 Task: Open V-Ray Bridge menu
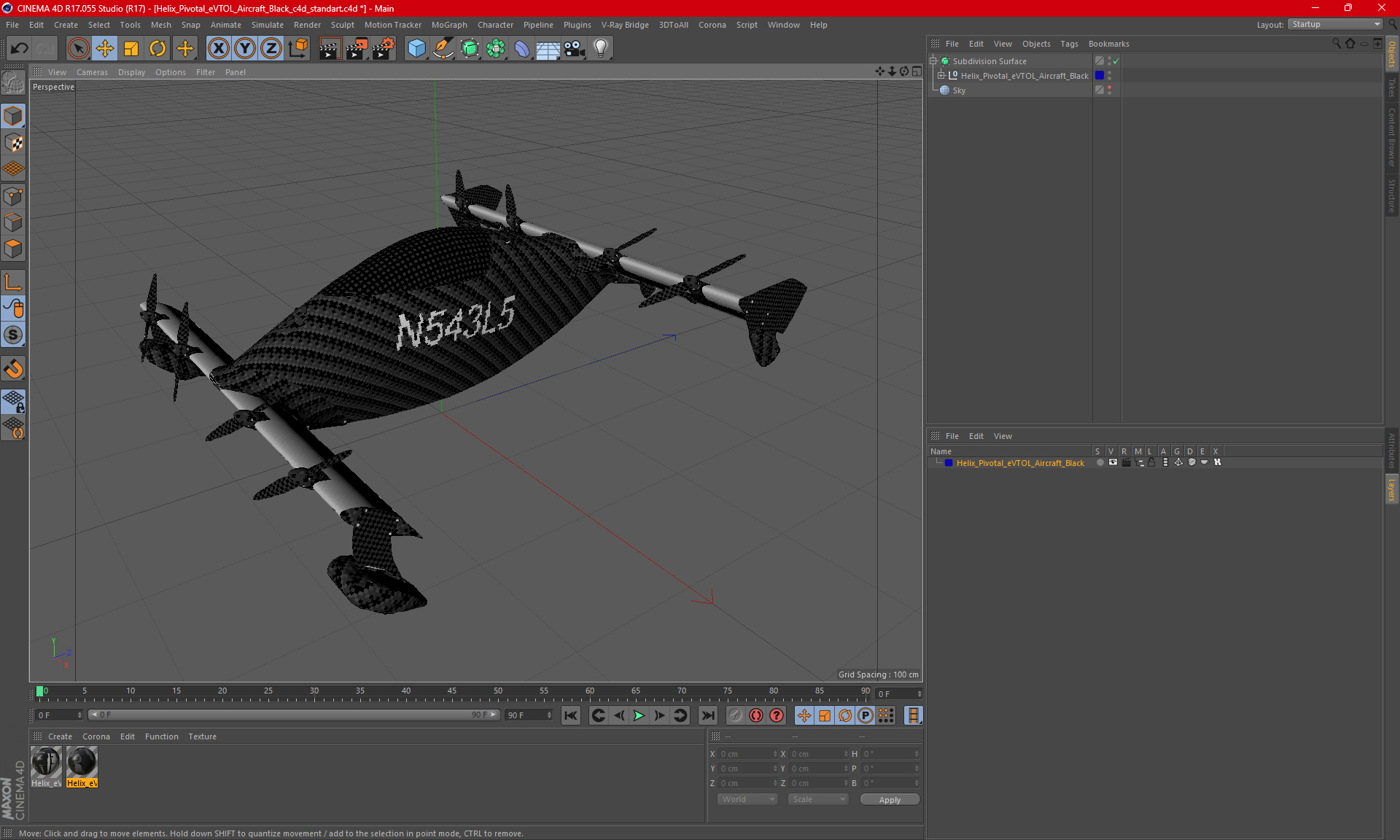click(x=625, y=25)
